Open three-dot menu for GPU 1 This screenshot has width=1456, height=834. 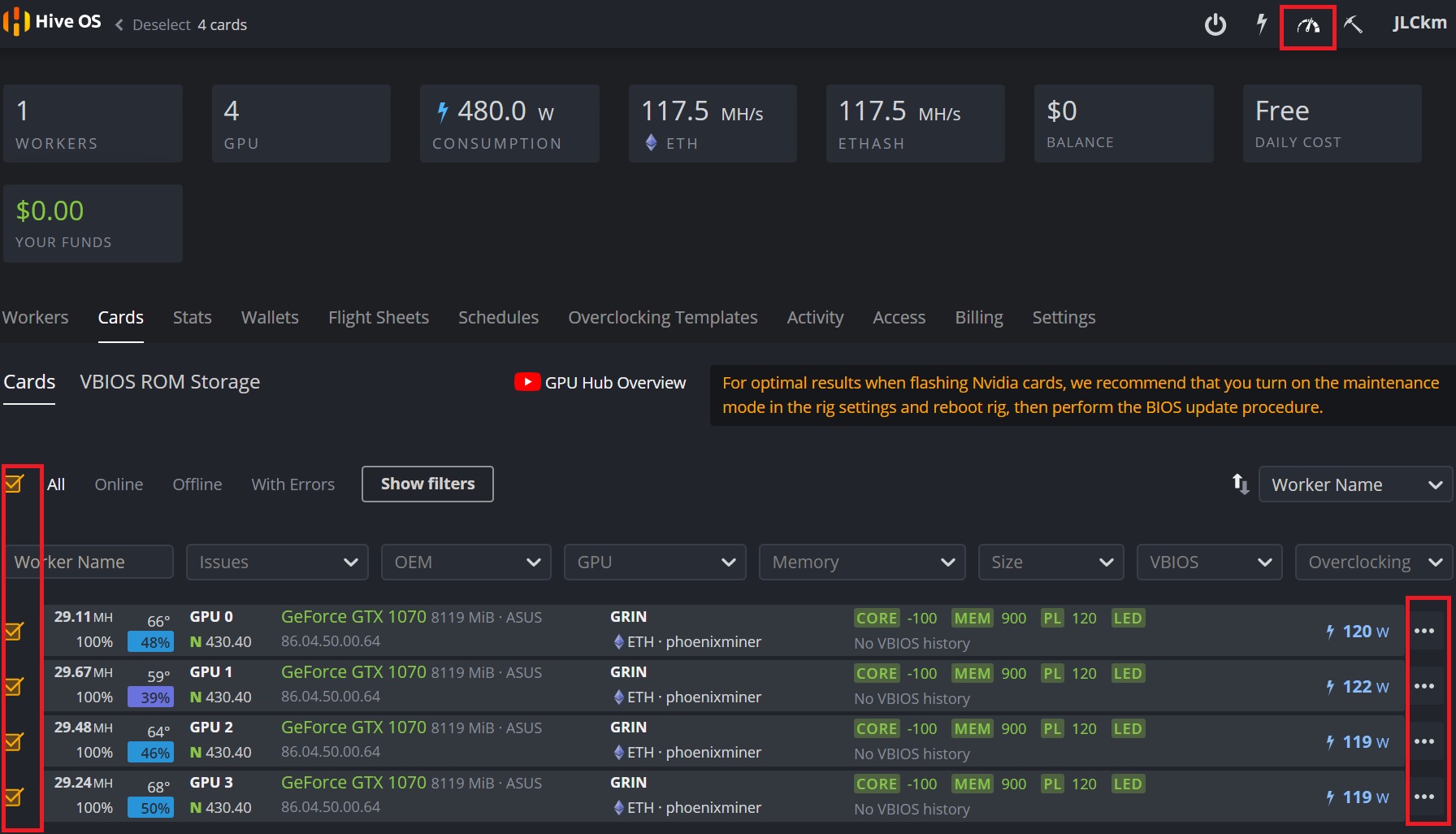(x=1424, y=686)
